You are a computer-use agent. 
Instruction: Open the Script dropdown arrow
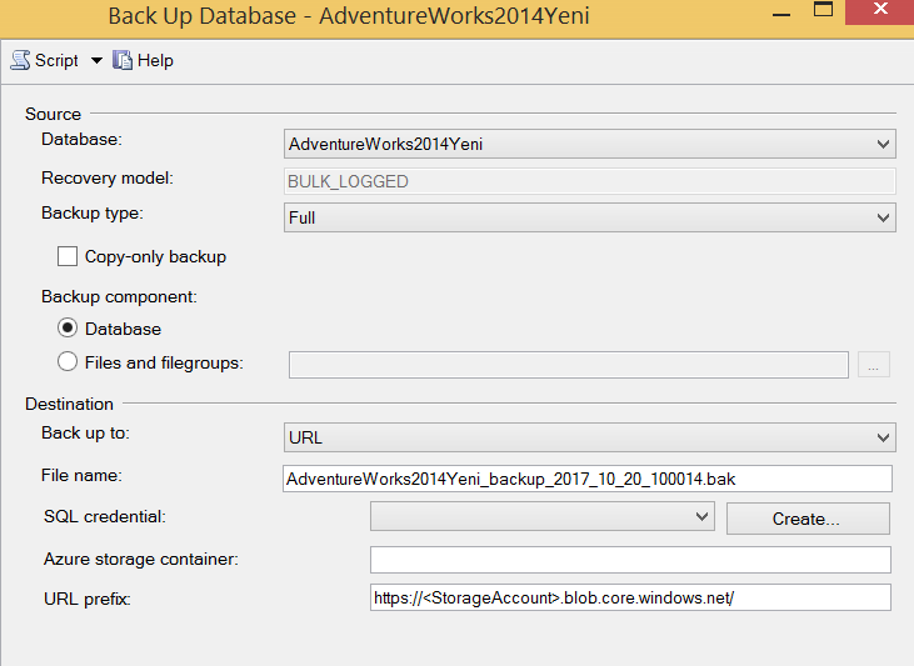(97, 60)
